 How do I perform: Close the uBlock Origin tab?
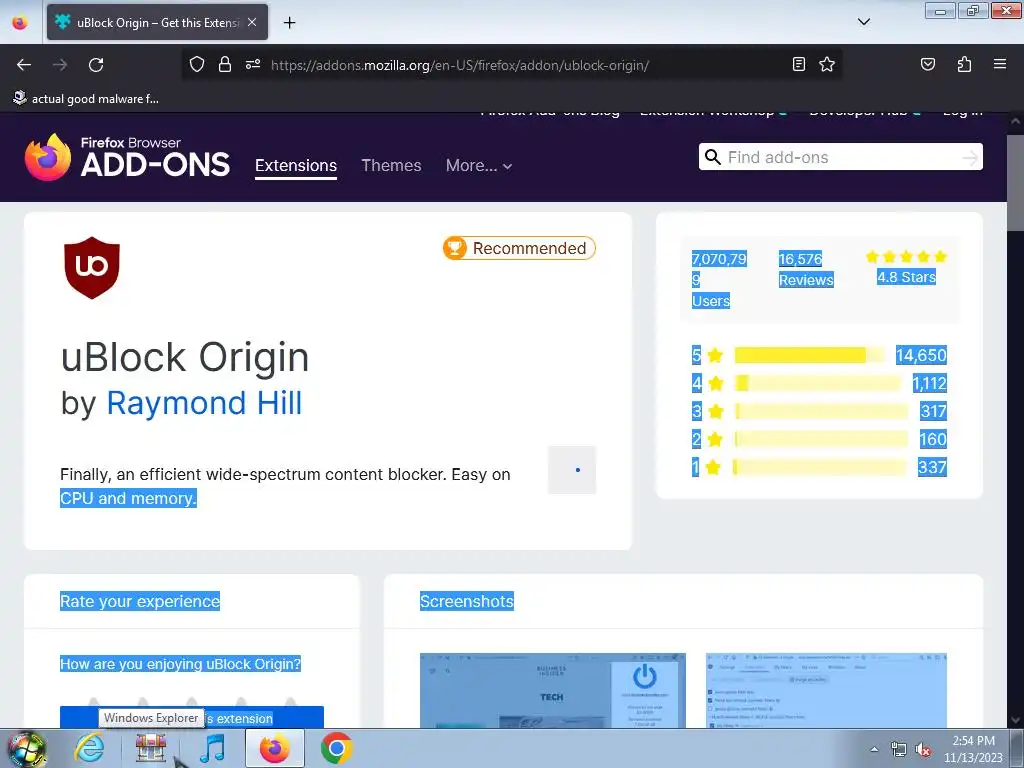pos(252,22)
